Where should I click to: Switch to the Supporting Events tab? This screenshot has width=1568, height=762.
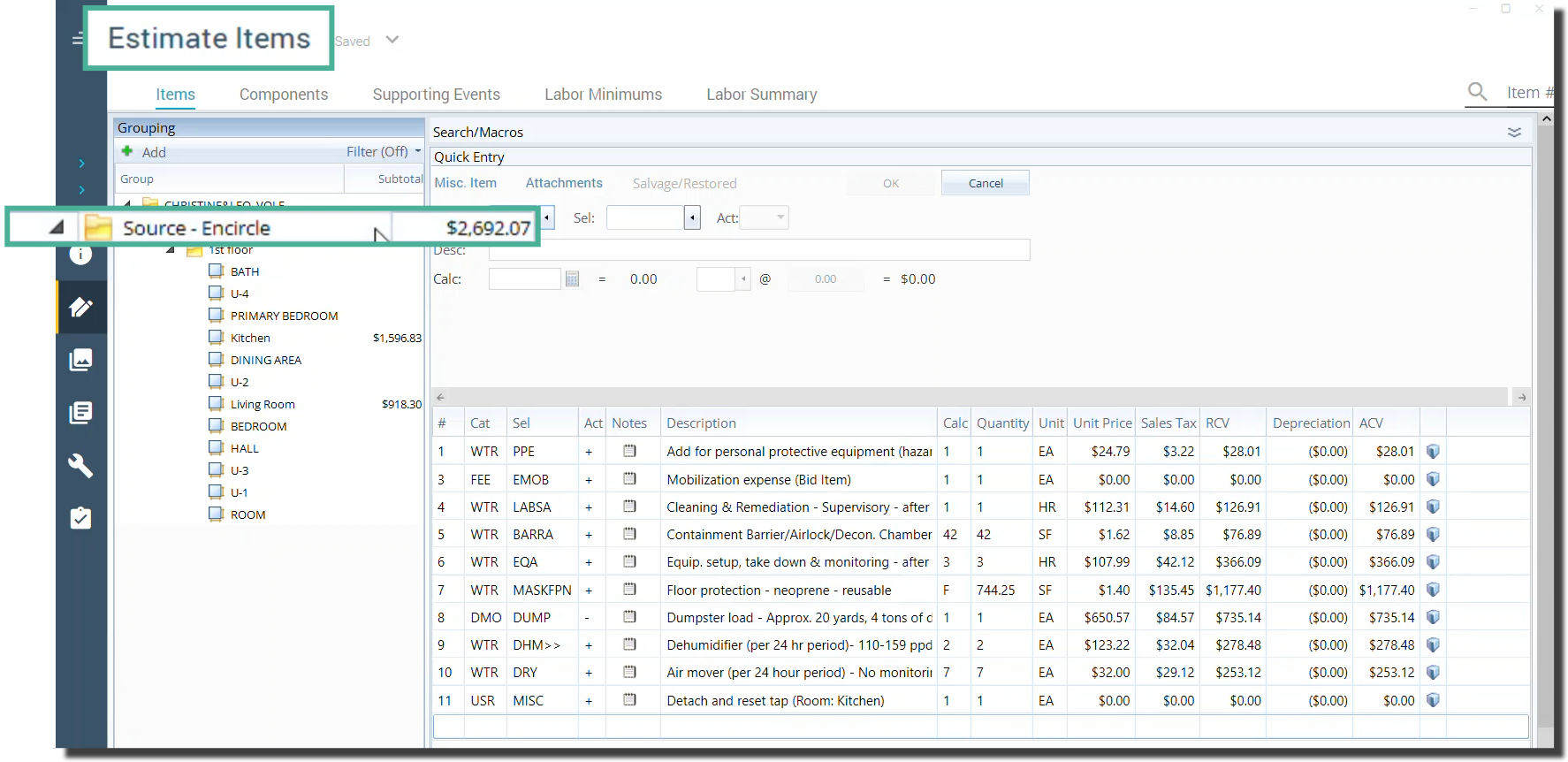click(x=437, y=94)
